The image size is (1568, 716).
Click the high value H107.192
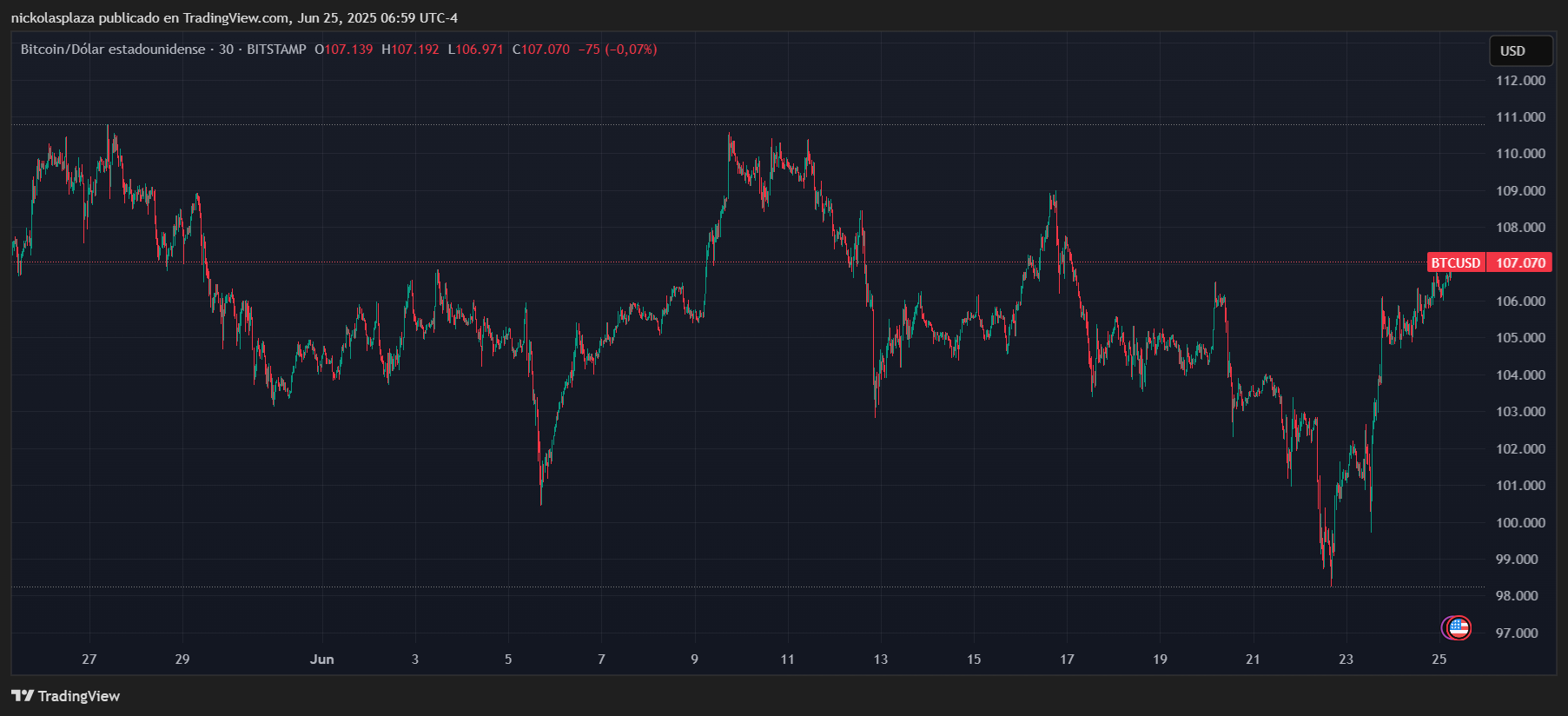pos(411,50)
